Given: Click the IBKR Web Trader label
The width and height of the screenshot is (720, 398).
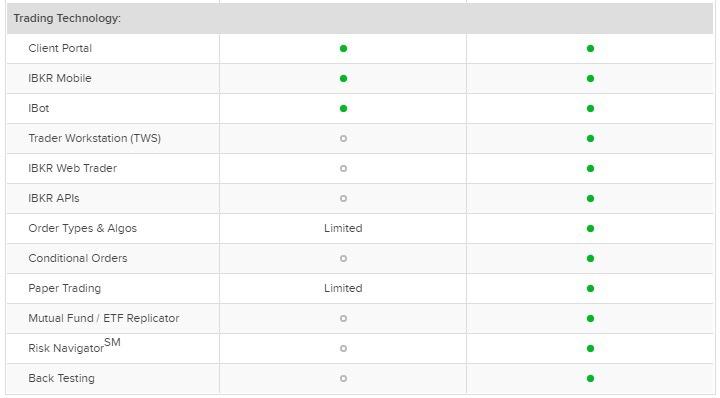Looking at the screenshot, I should [73, 168].
